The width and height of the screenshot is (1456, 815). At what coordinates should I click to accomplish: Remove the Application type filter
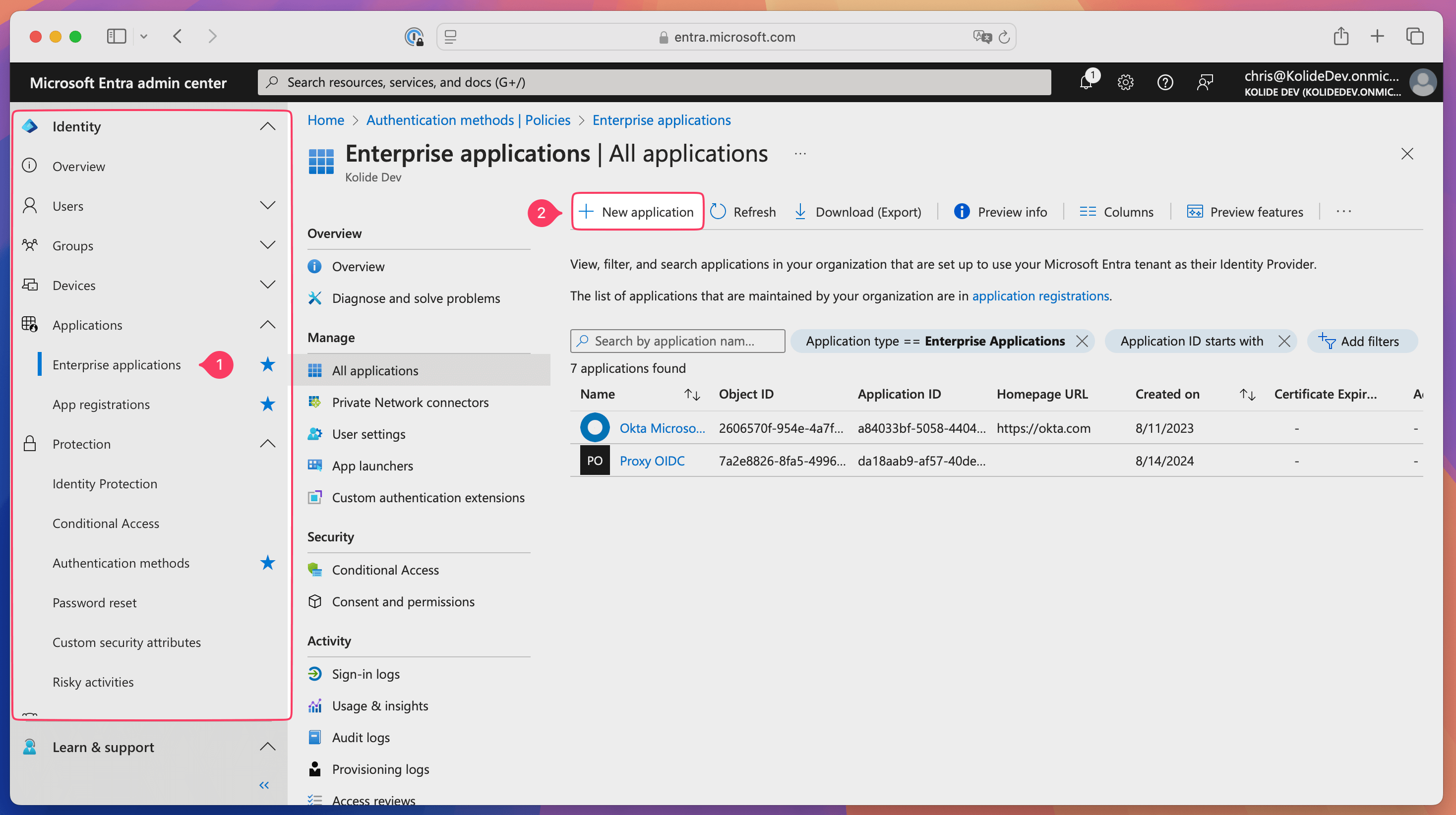(x=1082, y=341)
